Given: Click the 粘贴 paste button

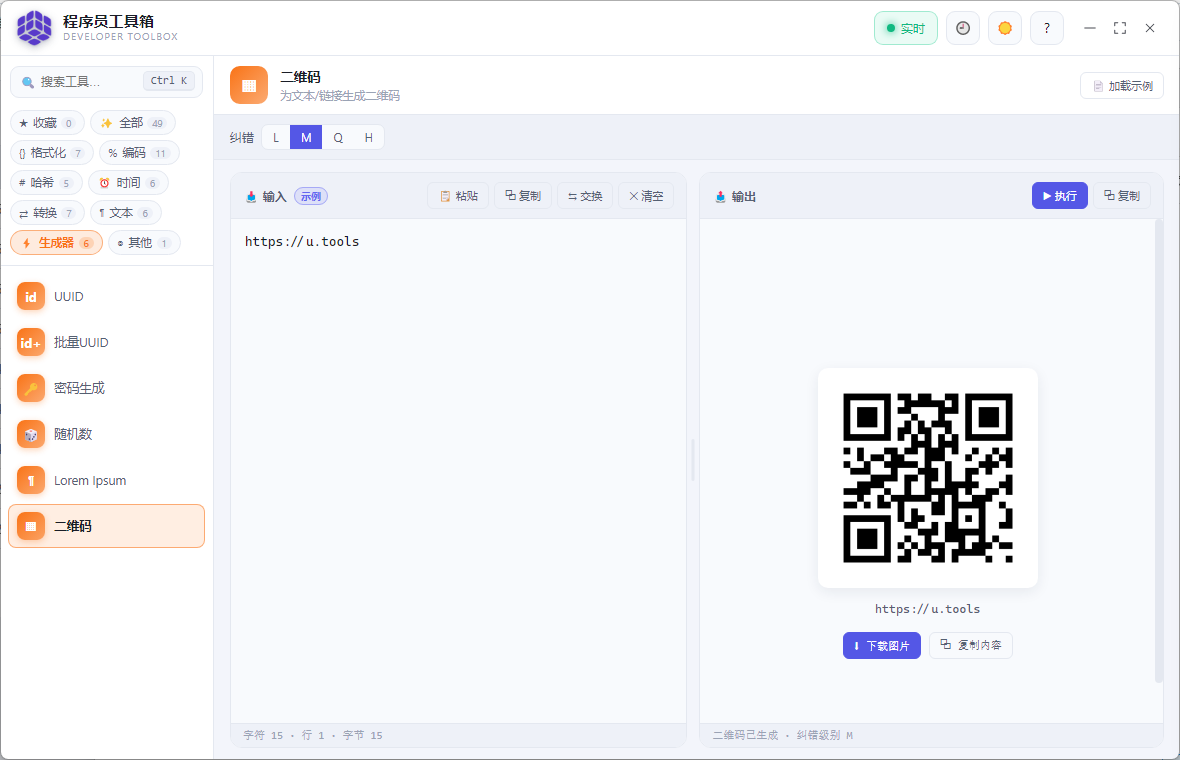Looking at the screenshot, I should (x=458, y=196).
